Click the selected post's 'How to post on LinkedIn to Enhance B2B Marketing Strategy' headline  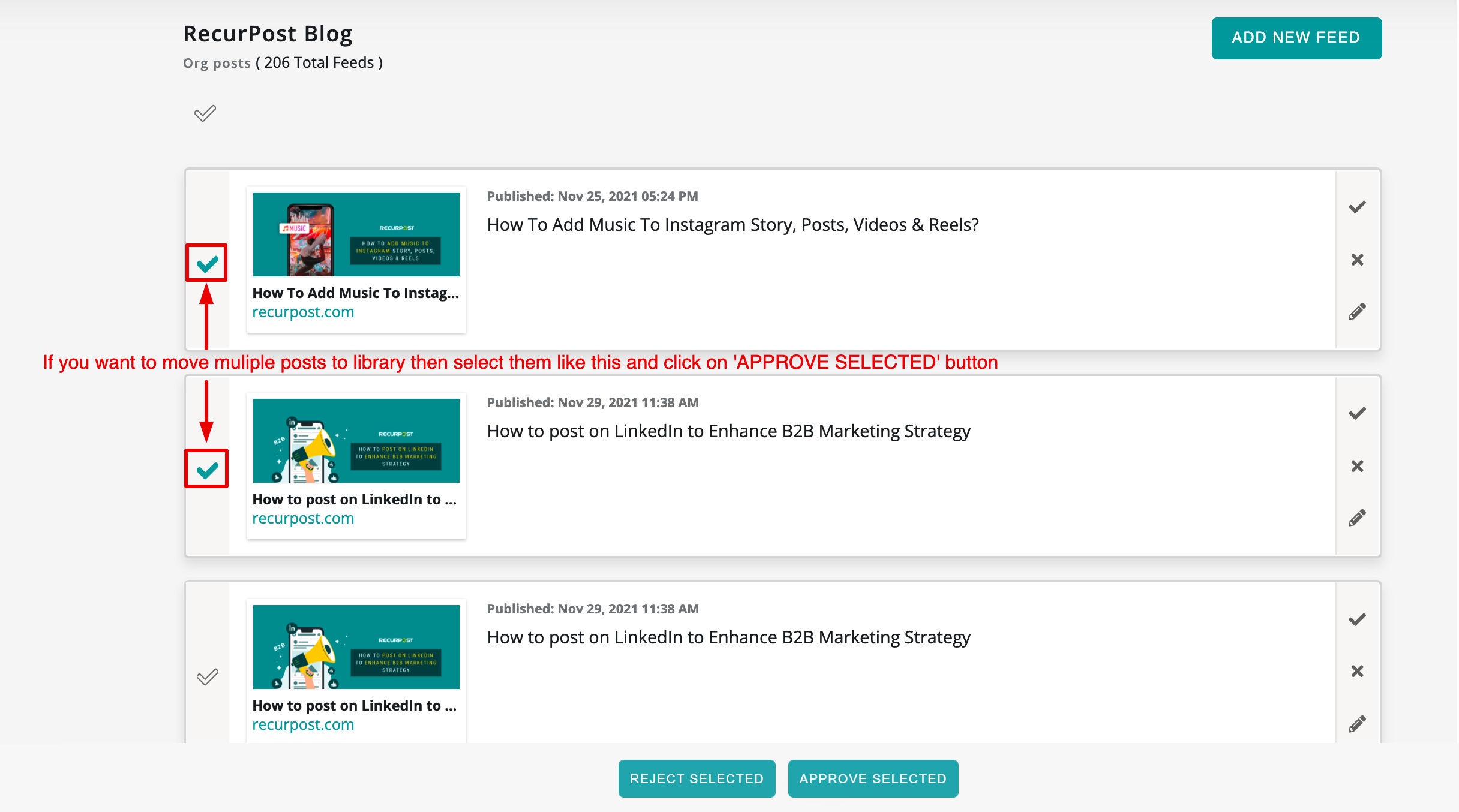729,431
